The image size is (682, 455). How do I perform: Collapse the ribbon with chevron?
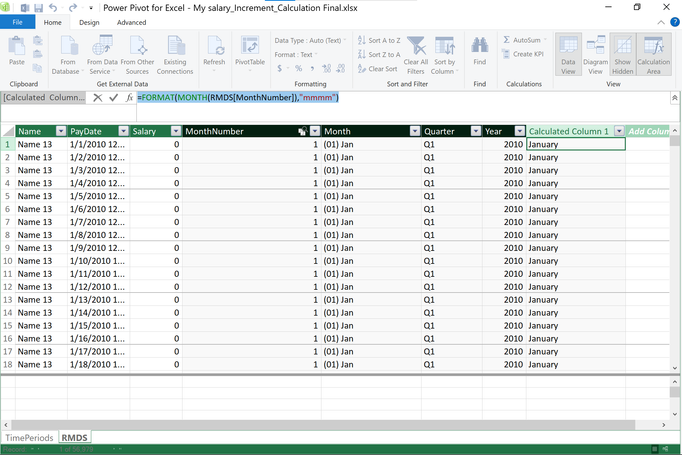pyautogui.click(x=661, y=22)
